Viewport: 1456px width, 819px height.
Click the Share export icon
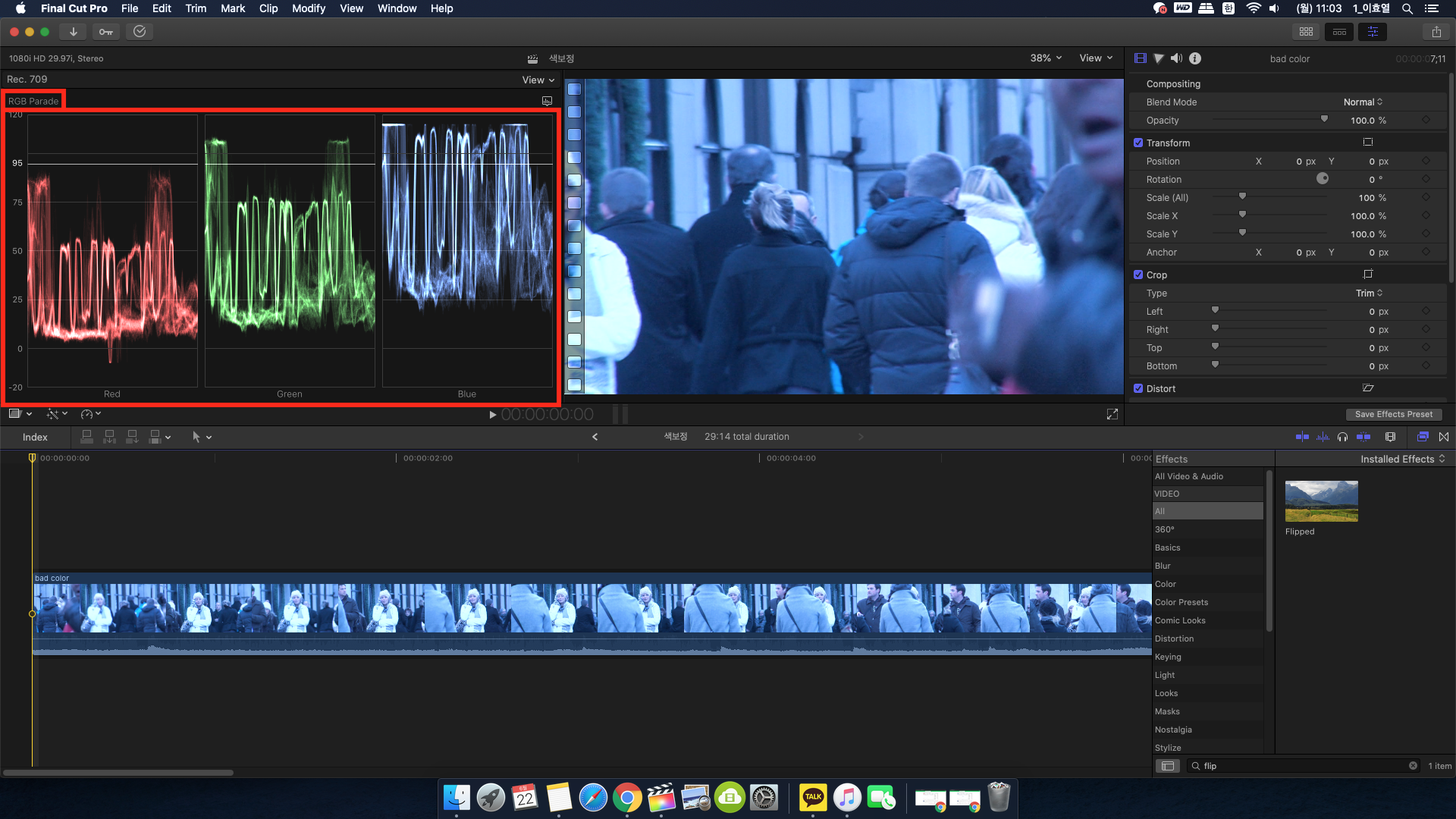tap(1436, 32)
